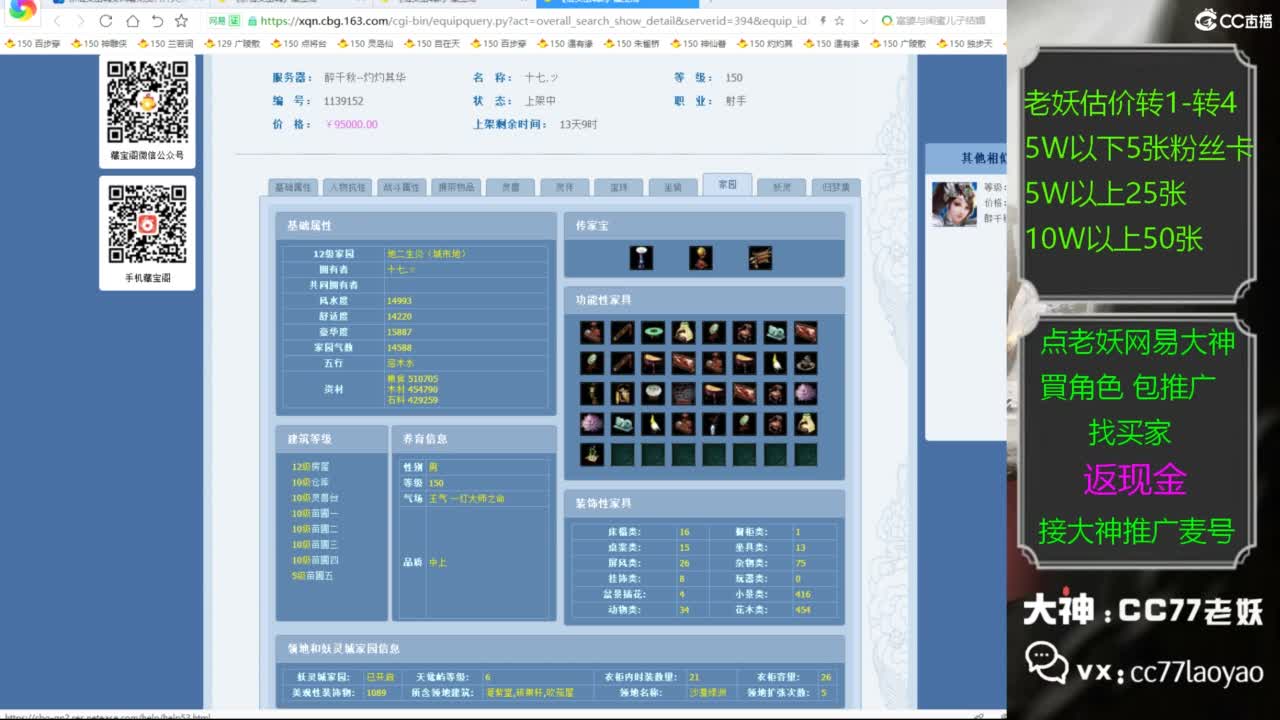The image size is (1280, 720).
Task: Click the white bird icon in second furniture row
Action: (775, 363)
